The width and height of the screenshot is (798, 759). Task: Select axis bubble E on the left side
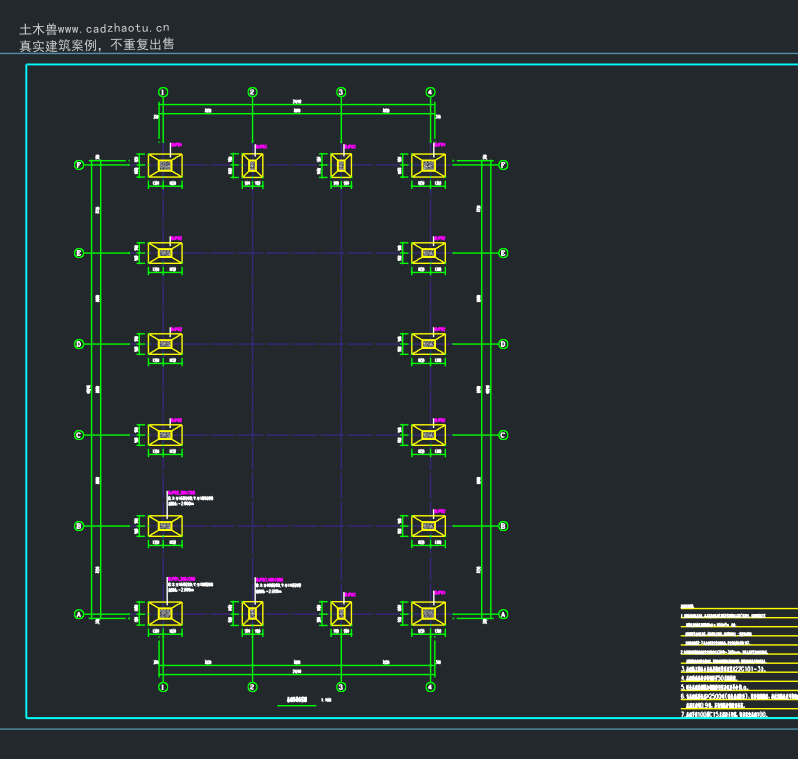pos(79,253)
